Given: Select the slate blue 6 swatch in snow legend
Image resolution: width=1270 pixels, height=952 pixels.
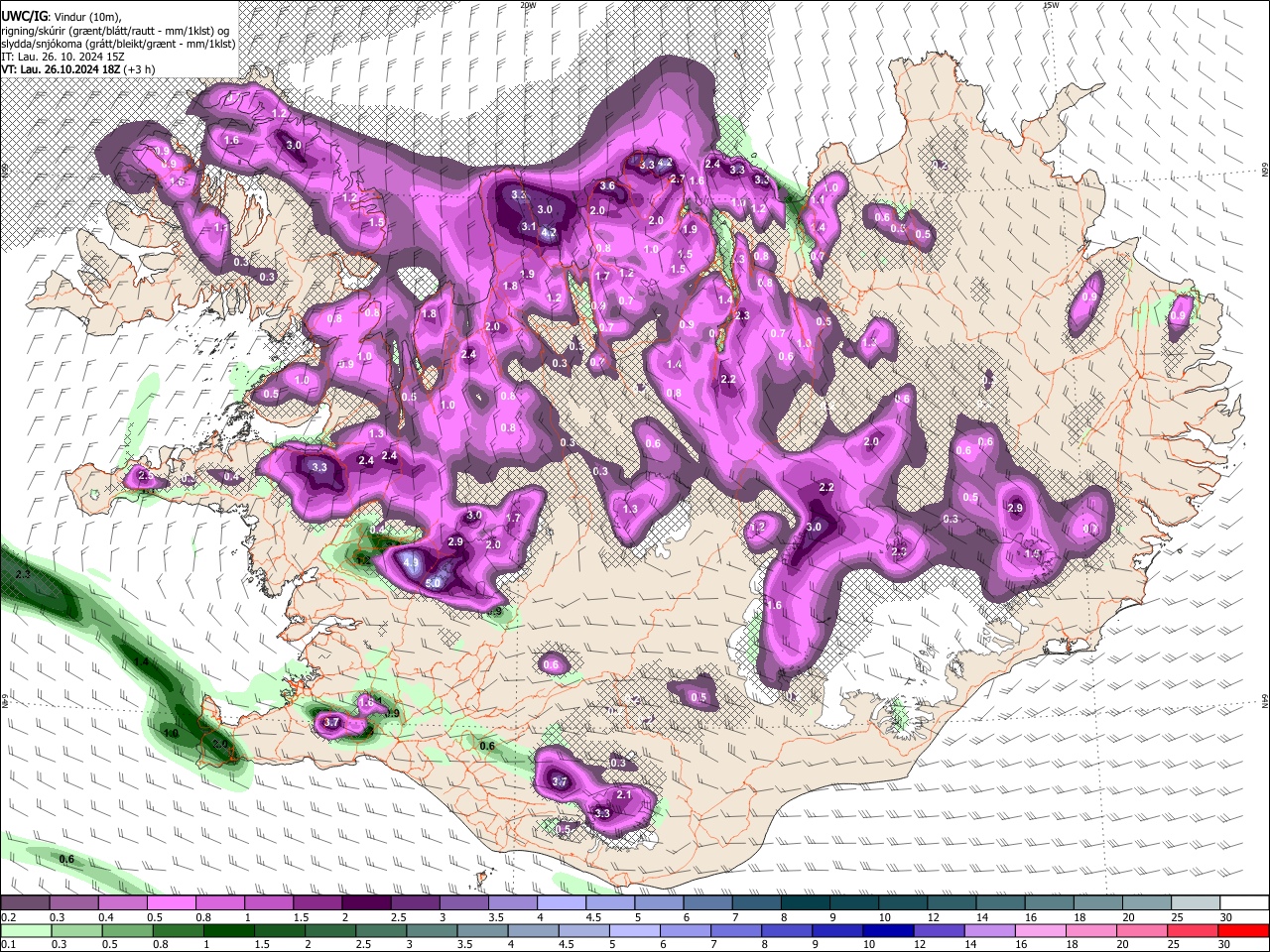Looking at the screenshot, I should 708,902.
